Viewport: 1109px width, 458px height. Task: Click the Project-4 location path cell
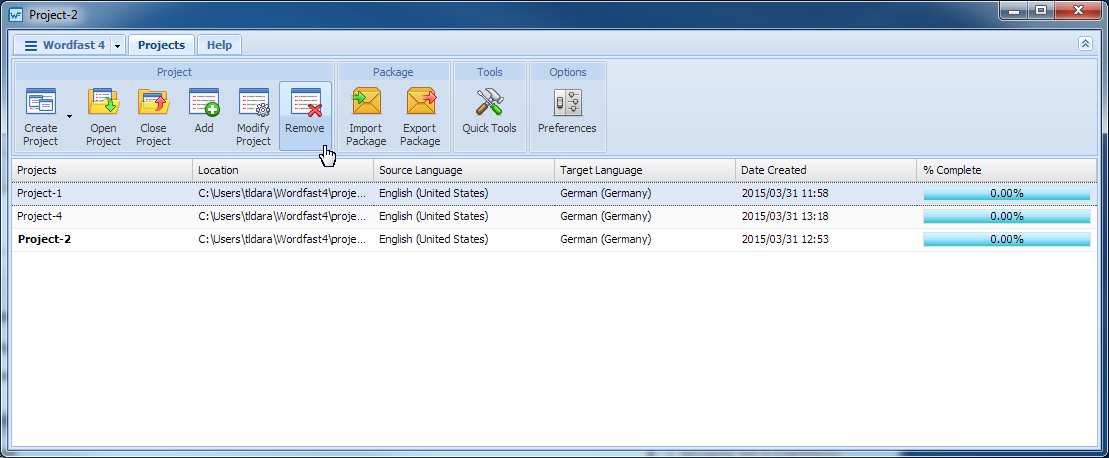point(283,216)
